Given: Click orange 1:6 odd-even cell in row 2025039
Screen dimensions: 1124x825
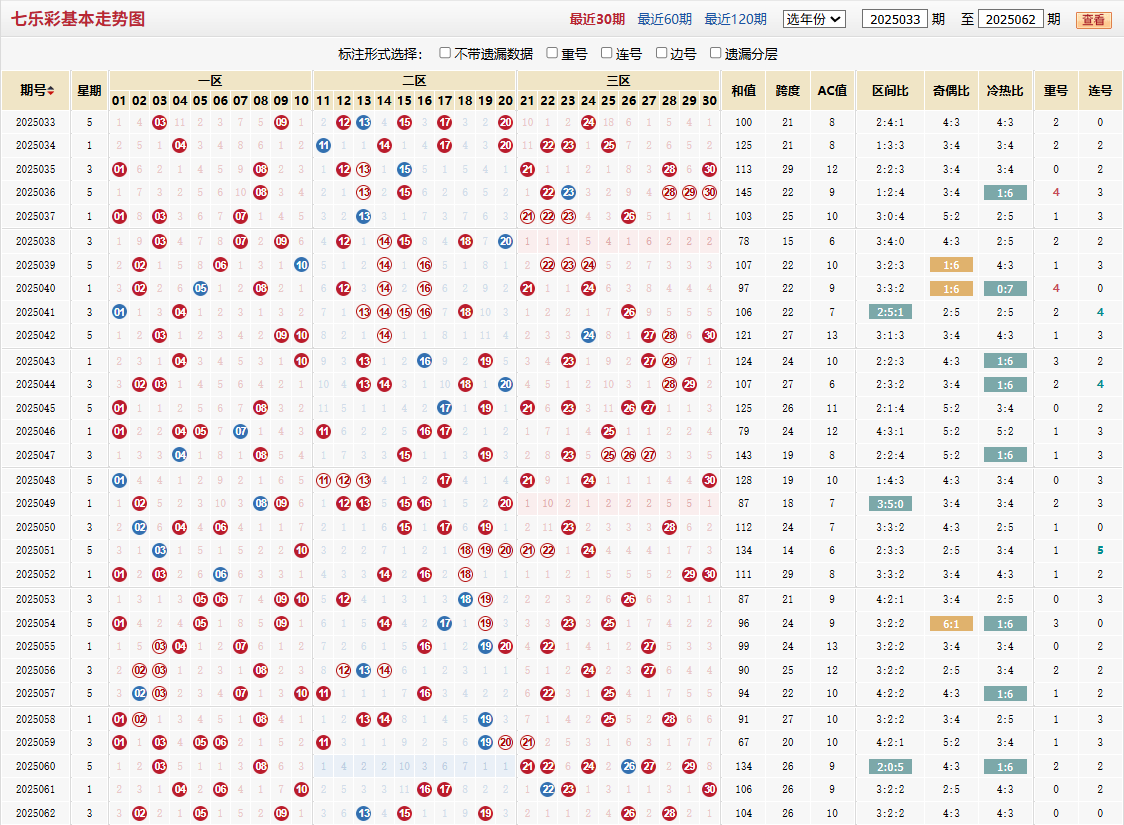Looking at the screenshot, I should click(x=951, y=265).
